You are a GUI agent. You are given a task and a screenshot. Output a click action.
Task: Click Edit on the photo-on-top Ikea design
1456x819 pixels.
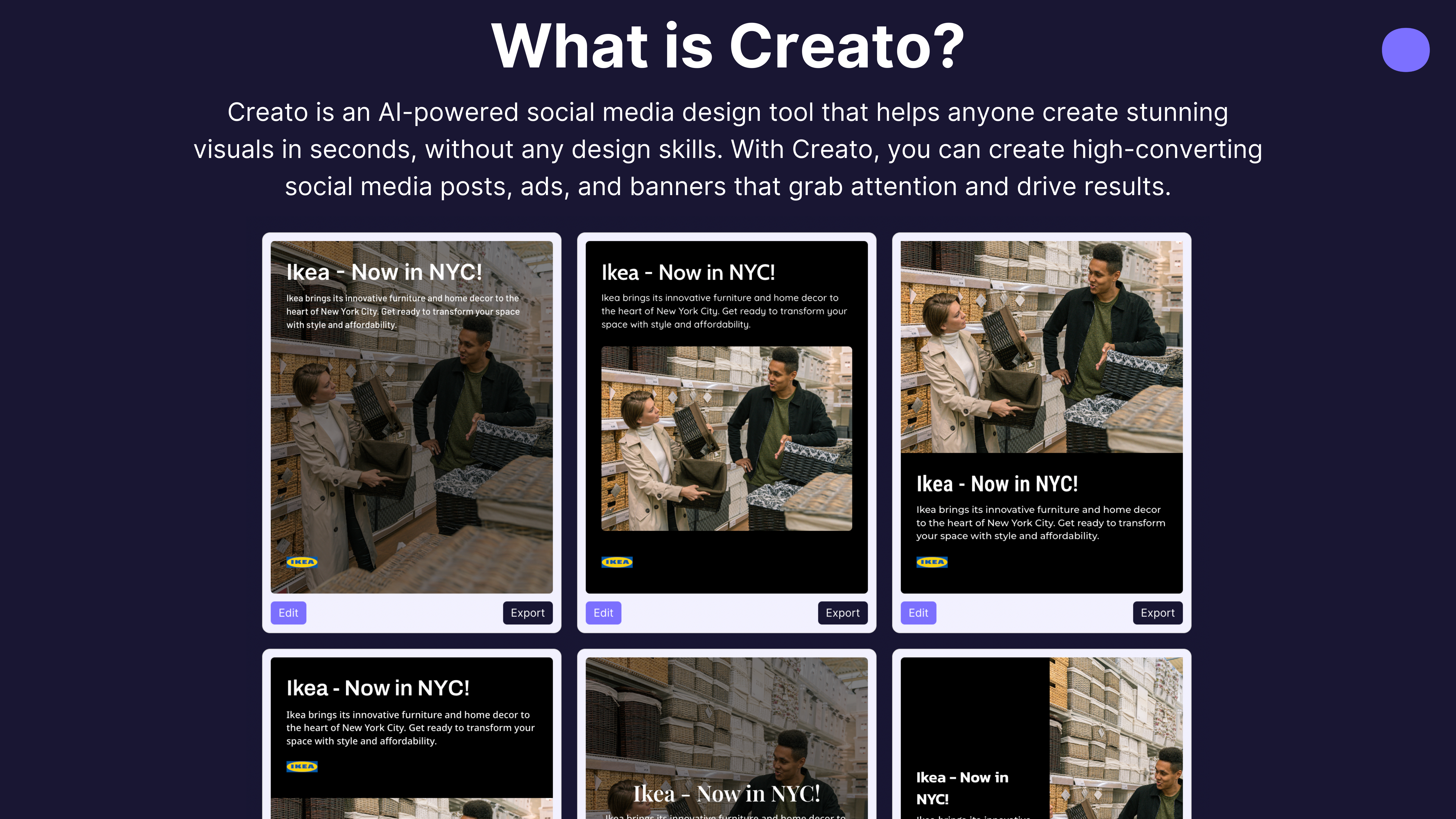(918, 613)
